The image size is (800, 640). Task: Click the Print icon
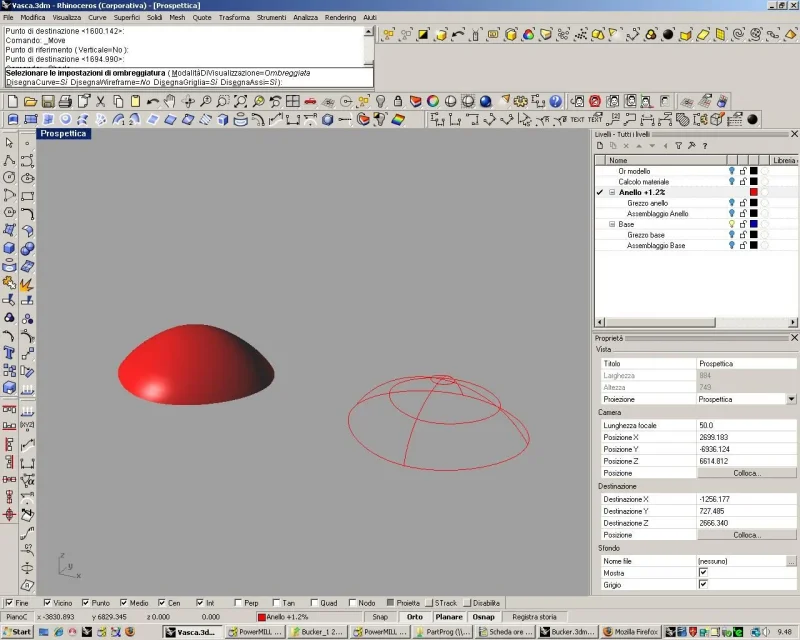click(x=65, y=101)
